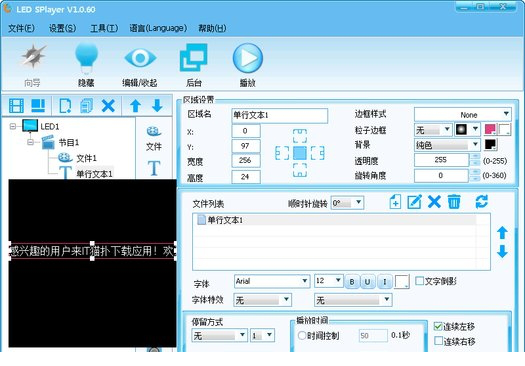The height and width of the screenshot is (366, 525).
Task: Toggle bold with the B button
Action: pos(352,282)
